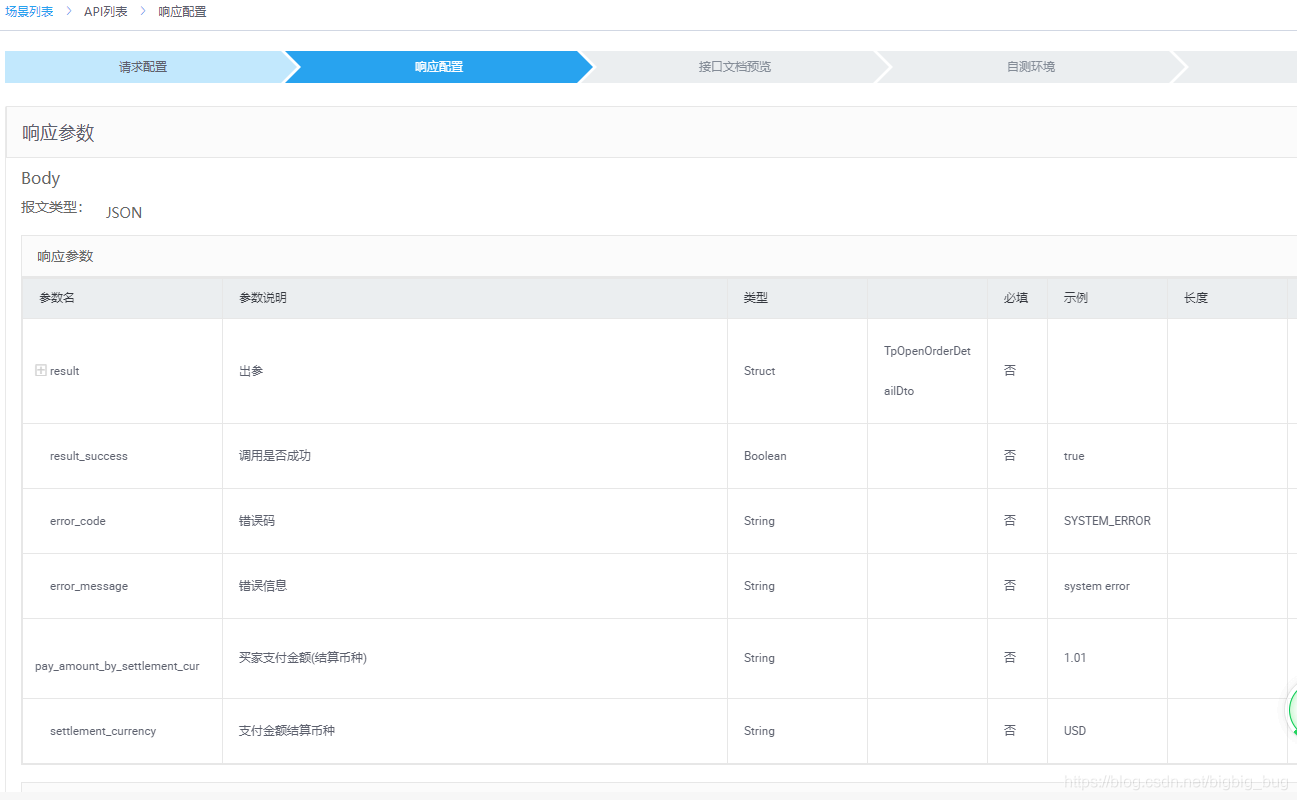Select pay_amount_by_settlement_cur parameter name
Viewport: 1297px width, 800px height.
click(117, 666)
